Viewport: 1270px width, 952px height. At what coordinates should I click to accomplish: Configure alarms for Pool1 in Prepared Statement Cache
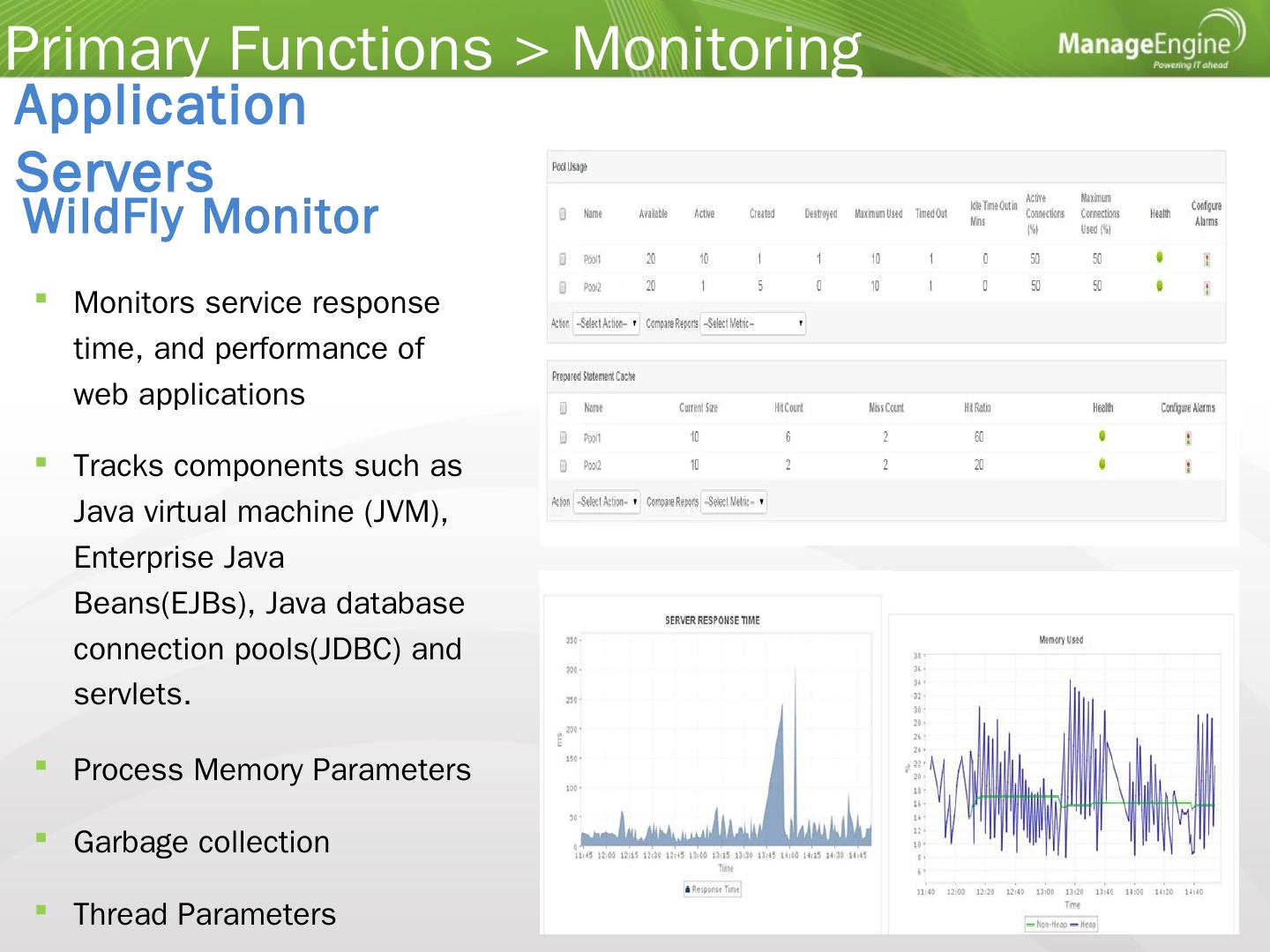click(1188, 438)
